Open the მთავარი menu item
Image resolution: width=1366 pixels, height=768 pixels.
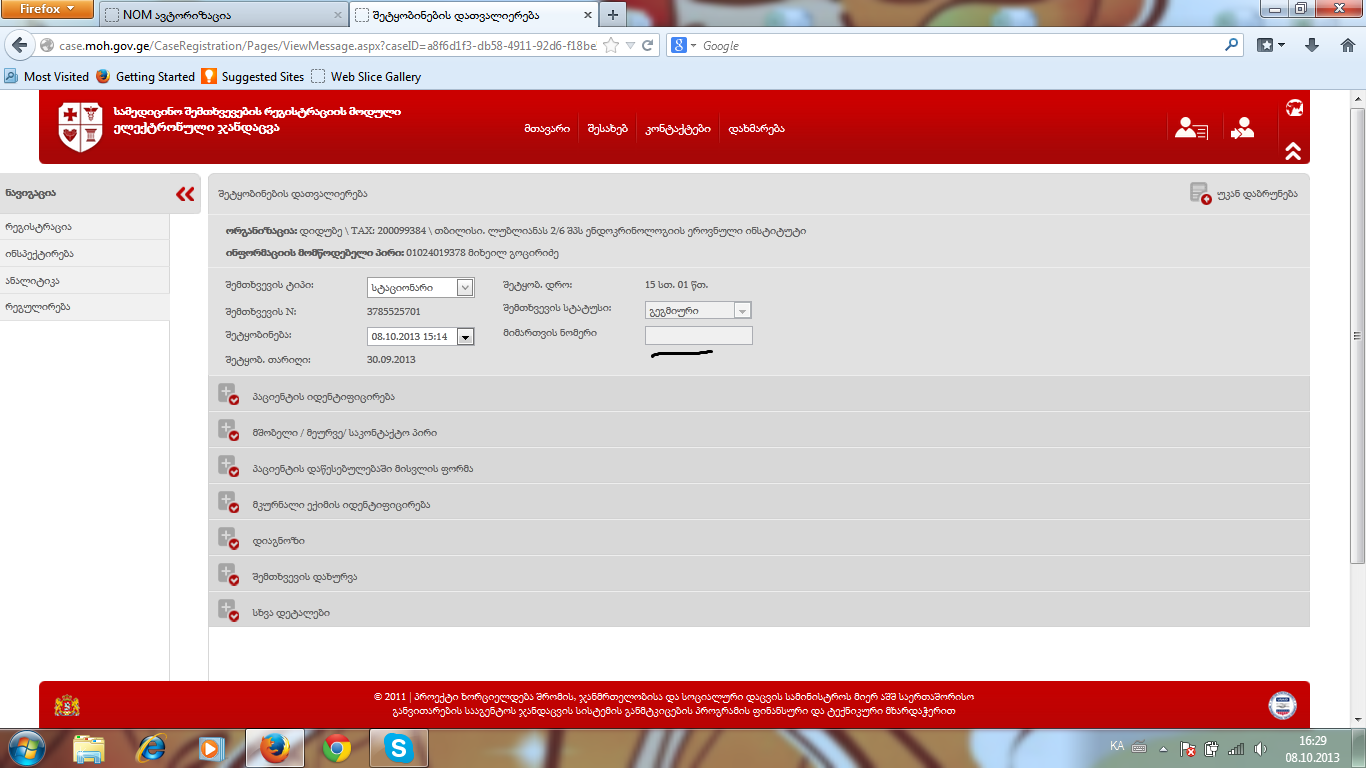tap(546, 129)
